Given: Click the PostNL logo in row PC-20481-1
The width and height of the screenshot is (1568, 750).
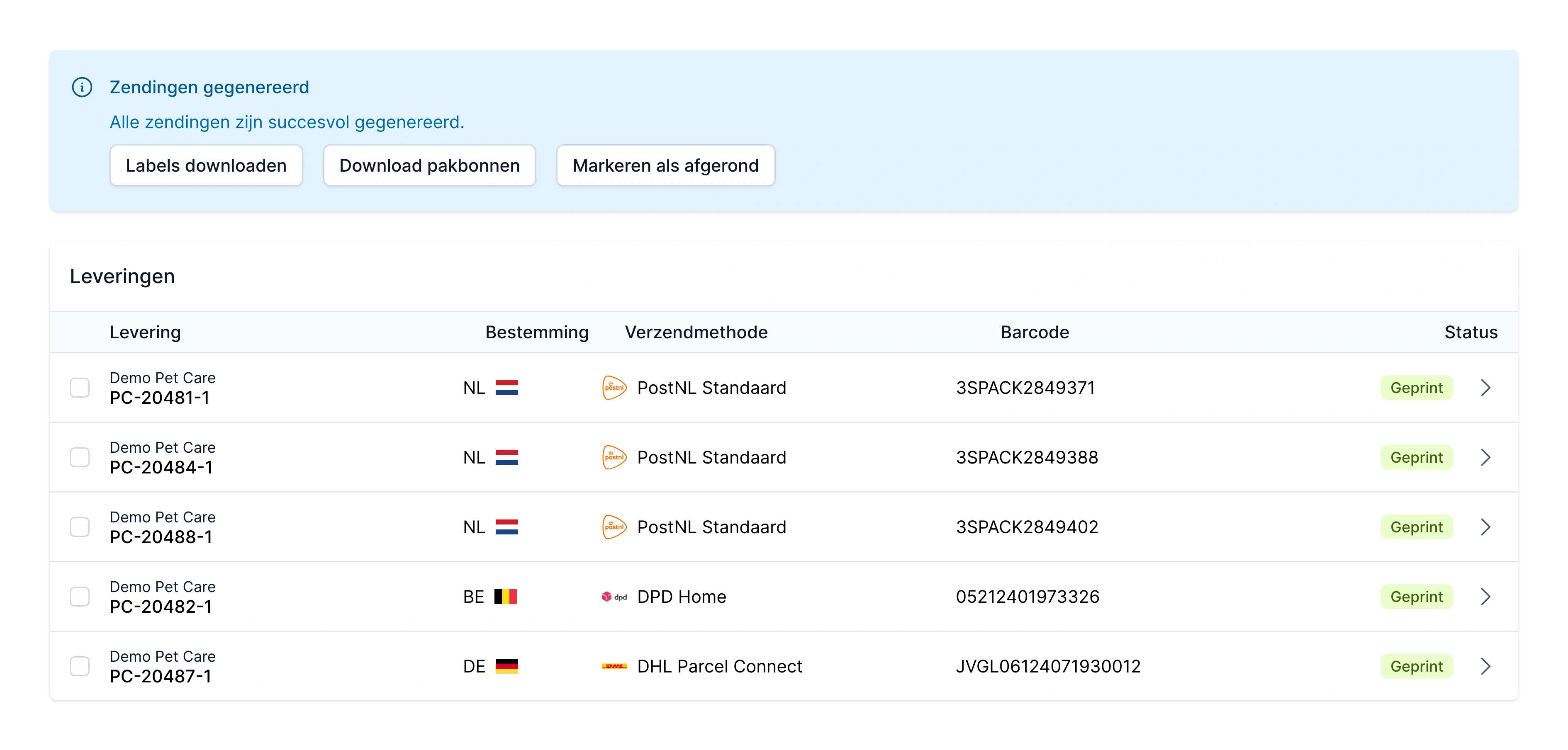Looking at the screenshot, I should coord(614,388).
